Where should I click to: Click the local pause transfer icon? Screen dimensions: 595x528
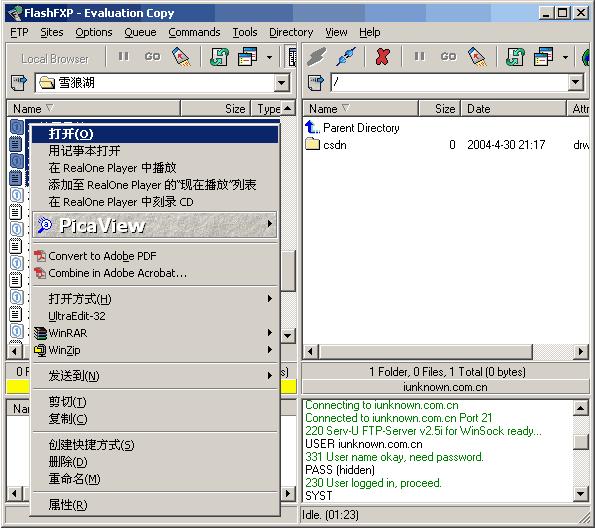point(123,57)
